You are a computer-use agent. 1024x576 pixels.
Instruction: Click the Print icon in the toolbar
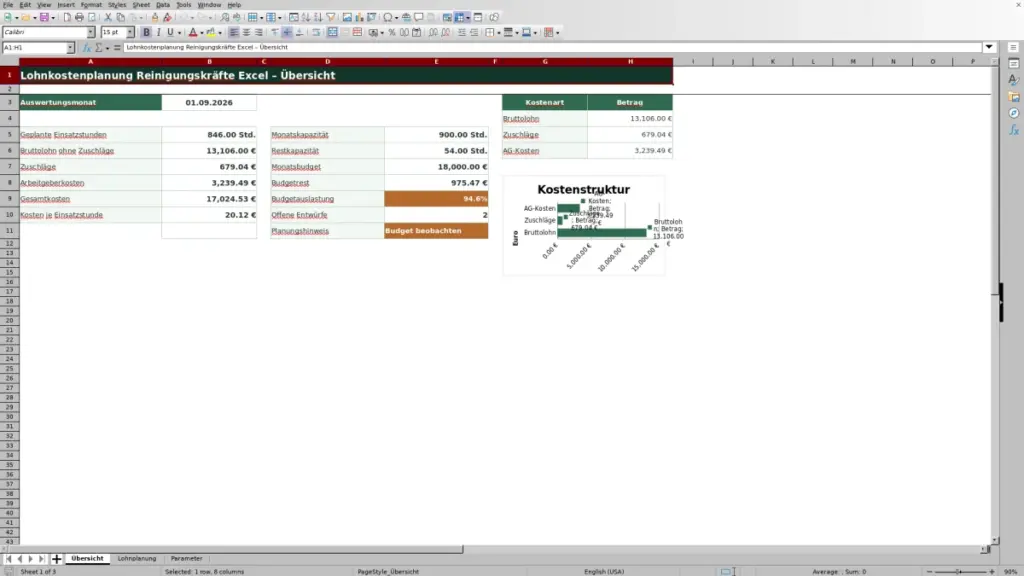click(x=79, y=17)
